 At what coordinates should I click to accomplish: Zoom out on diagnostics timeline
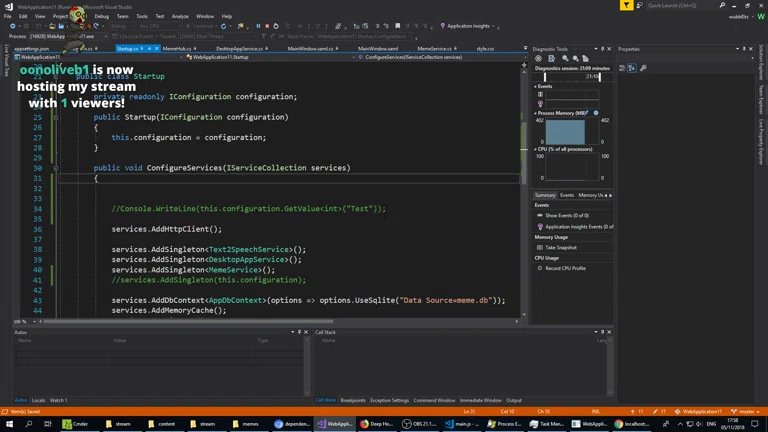pos(576,58)
